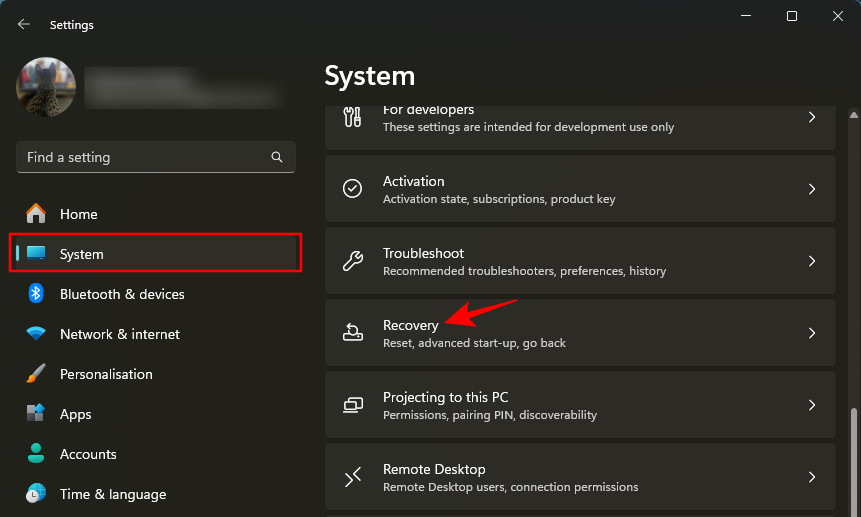The width and height of the screenshot is (861, 517).
Task: Minimize the Settings window
Action: [x=746, y=16]
